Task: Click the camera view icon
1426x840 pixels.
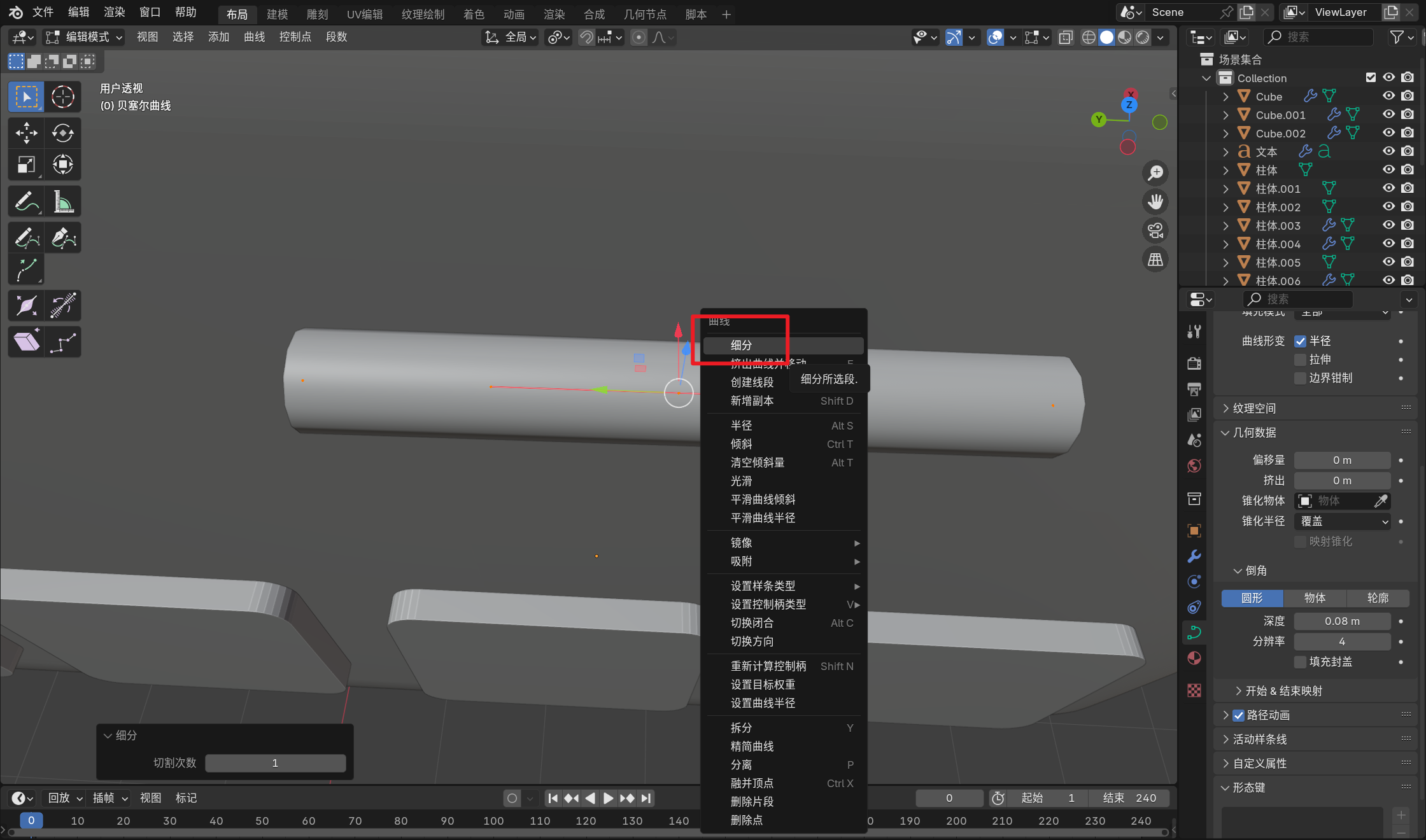Action: pos(1155,230)
